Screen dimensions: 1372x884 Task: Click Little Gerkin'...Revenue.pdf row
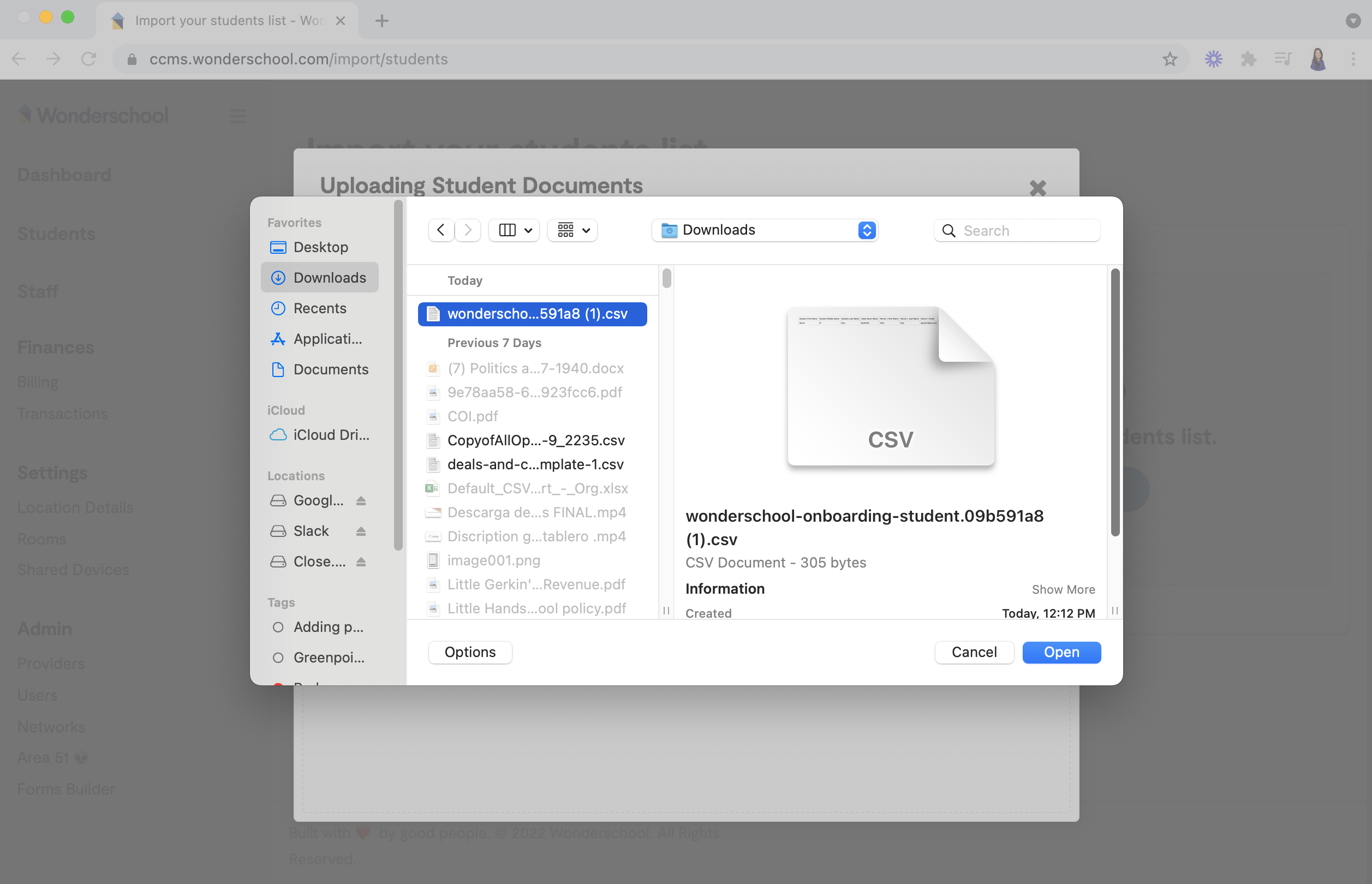tap(532, 584)
